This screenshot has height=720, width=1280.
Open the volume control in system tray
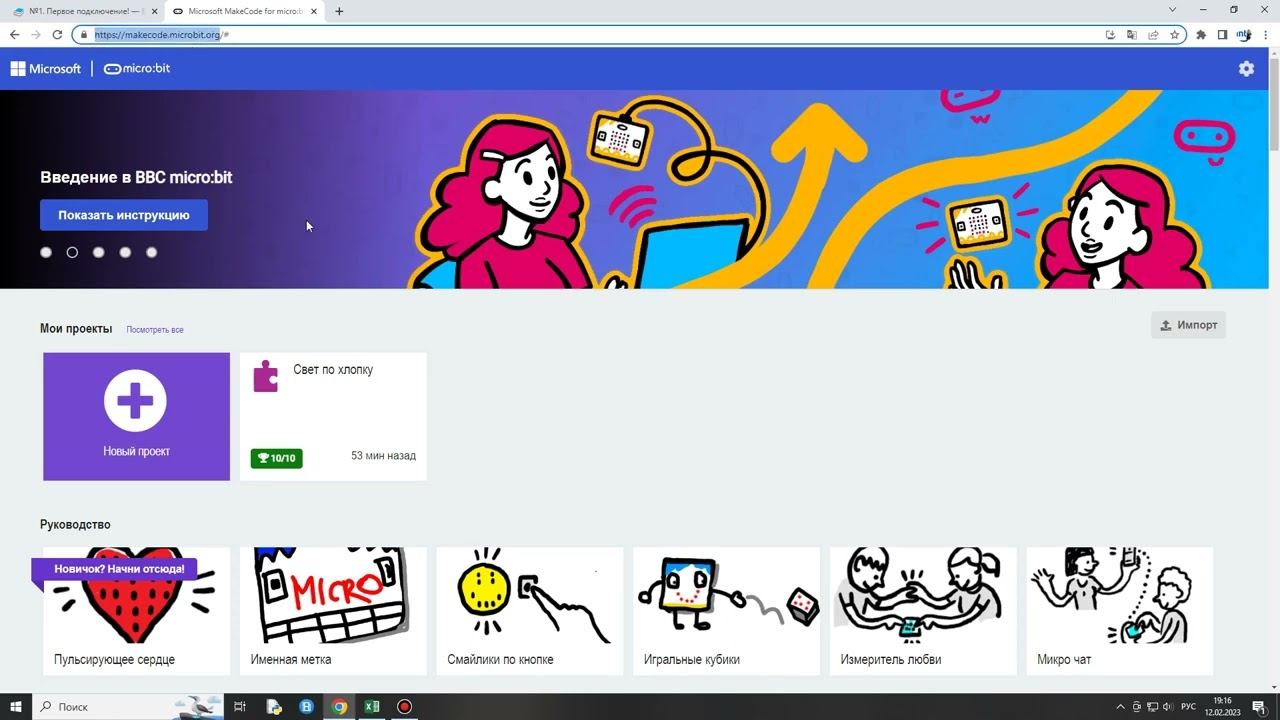tap(1167, 707)
